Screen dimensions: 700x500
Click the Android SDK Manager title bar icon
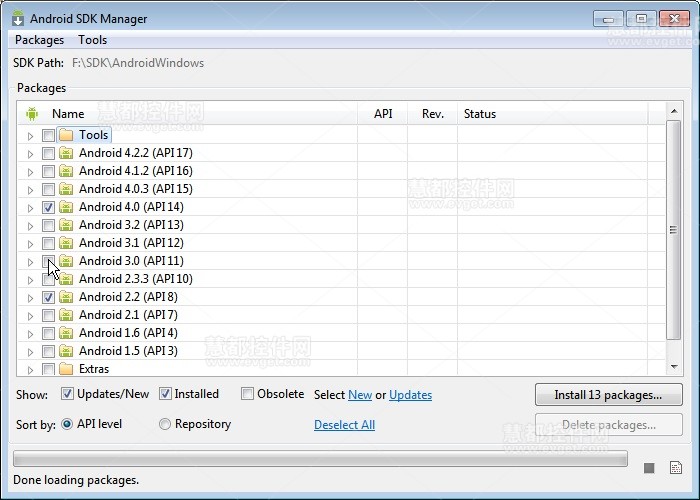(18, 19)
